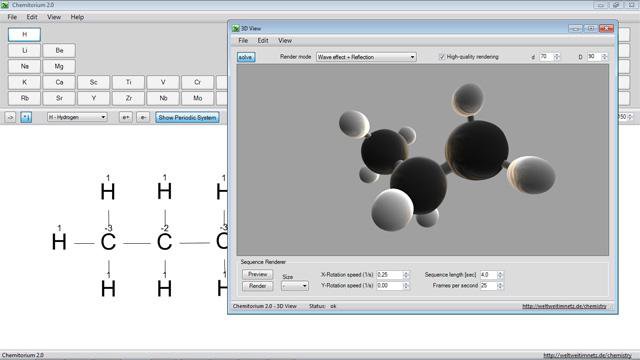Image resolution: width=640 pixels, height=360 pixels.
Task: Click Show Periodic System button
Action: (187, 118)
